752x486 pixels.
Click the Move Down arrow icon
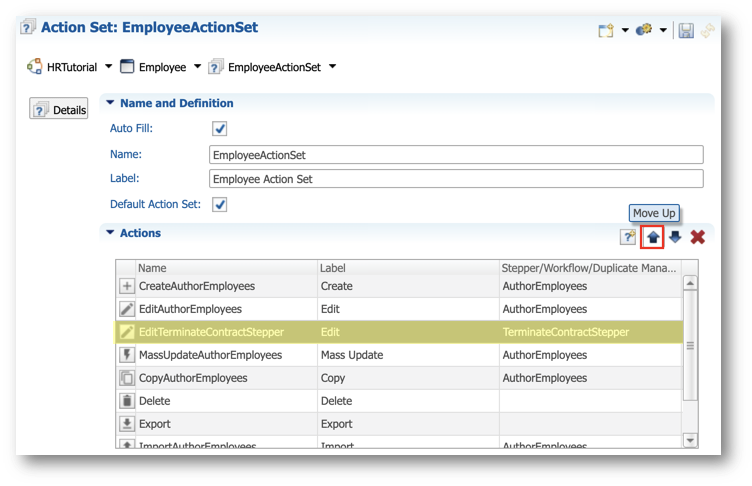pos(675,237)
